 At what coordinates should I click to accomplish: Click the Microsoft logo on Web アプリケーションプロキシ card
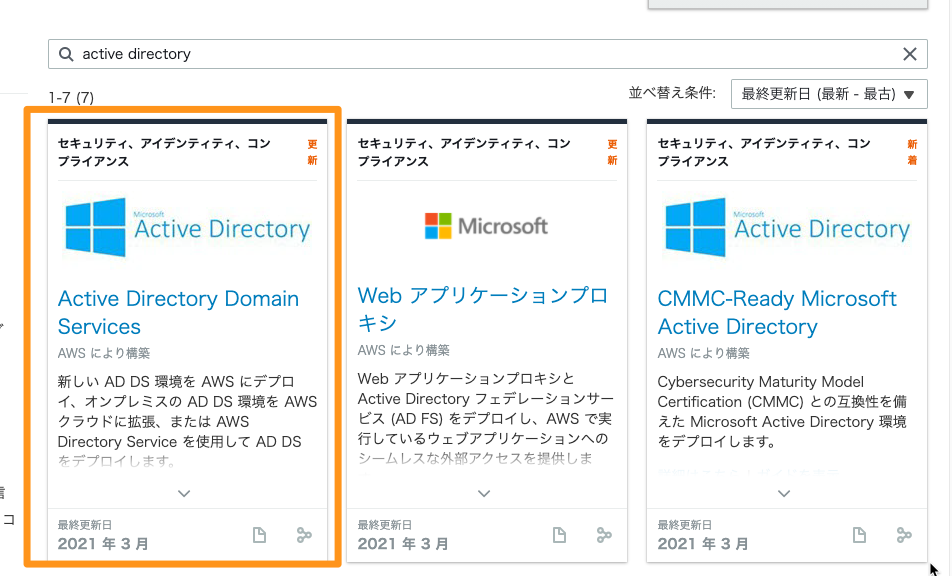pyautogui.click(x=486, y=226)
